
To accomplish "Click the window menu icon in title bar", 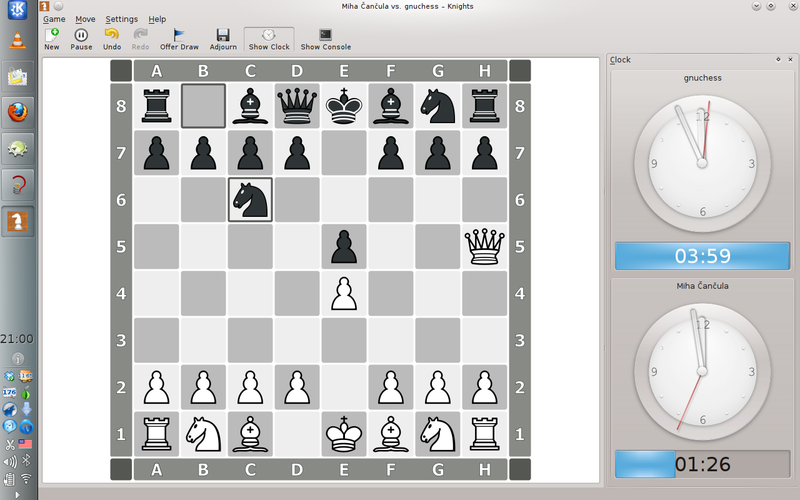I will (44, 6).
